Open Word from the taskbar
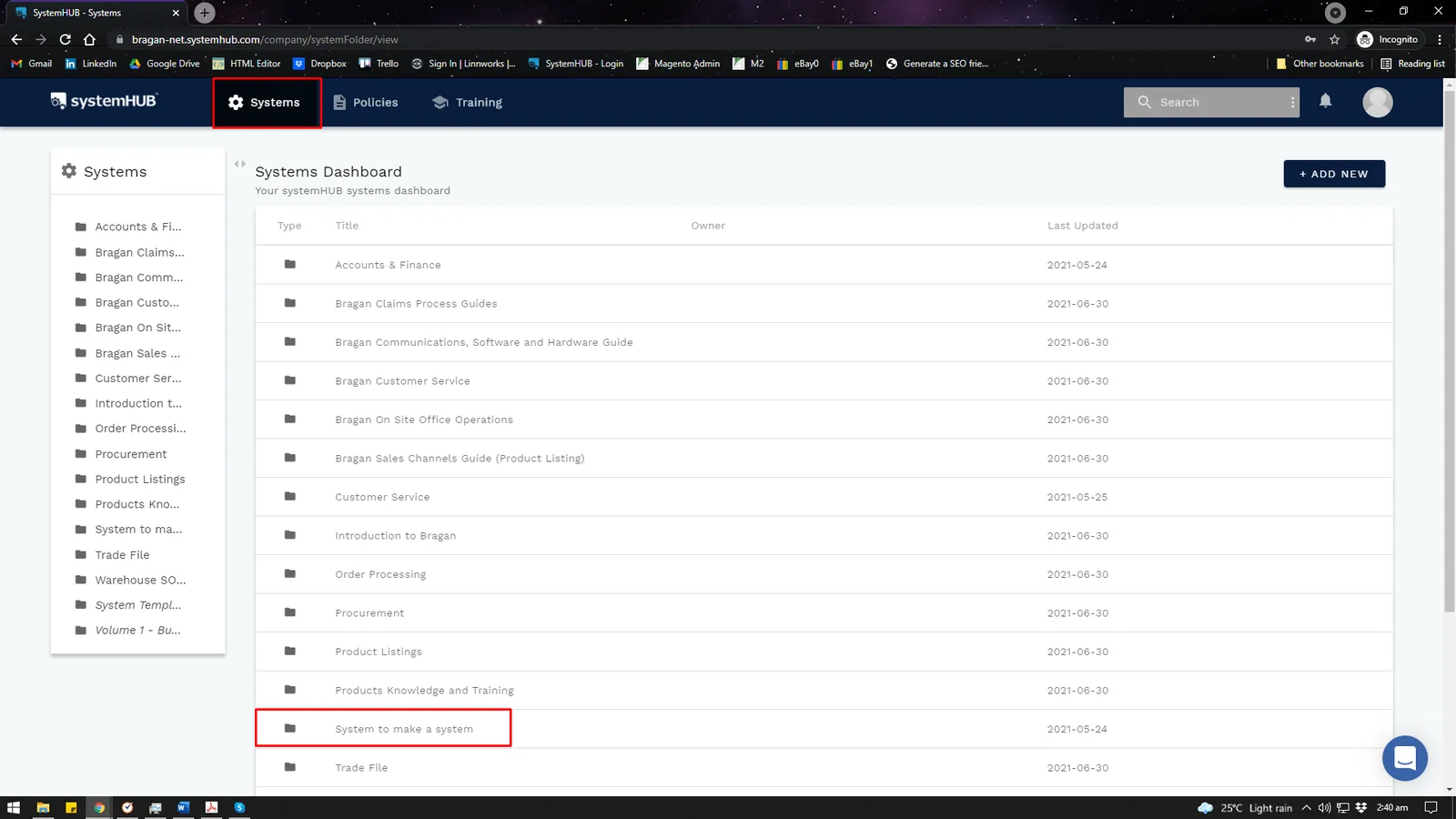This screenshot has width=1456, height=819. (x=183, y=807)
